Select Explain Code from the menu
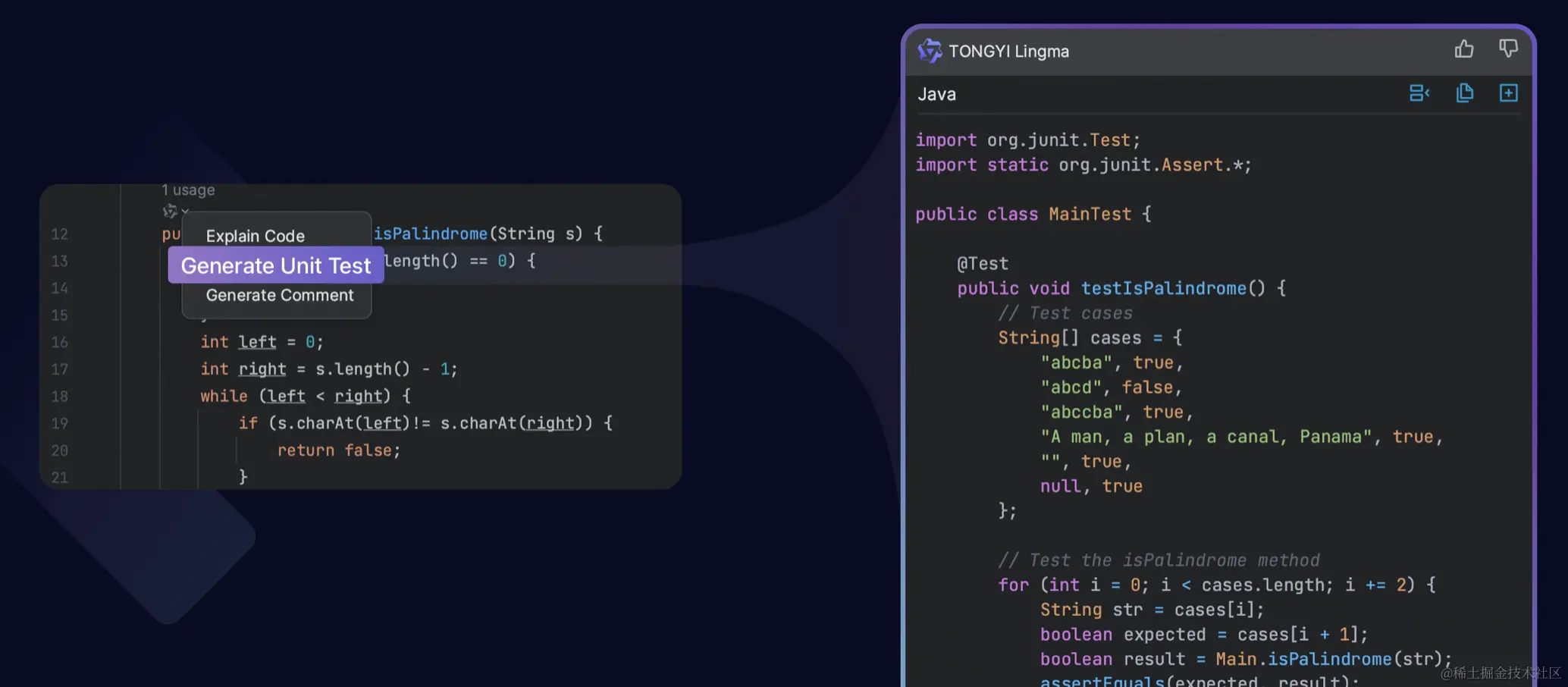This screenshot has height=687, width=1568. click(256, 236)
